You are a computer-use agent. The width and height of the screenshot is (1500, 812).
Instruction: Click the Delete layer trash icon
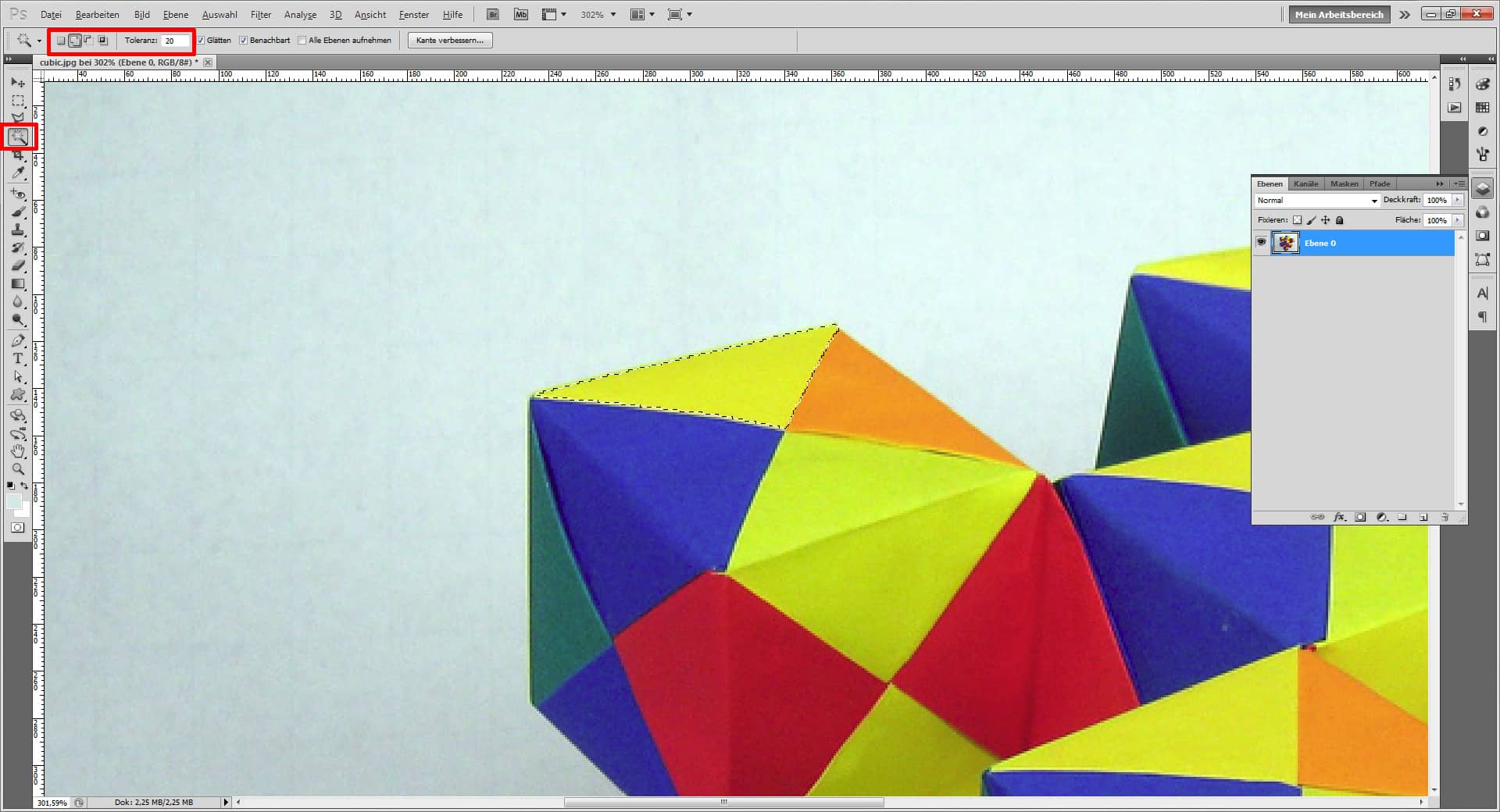coord(1445,517)
